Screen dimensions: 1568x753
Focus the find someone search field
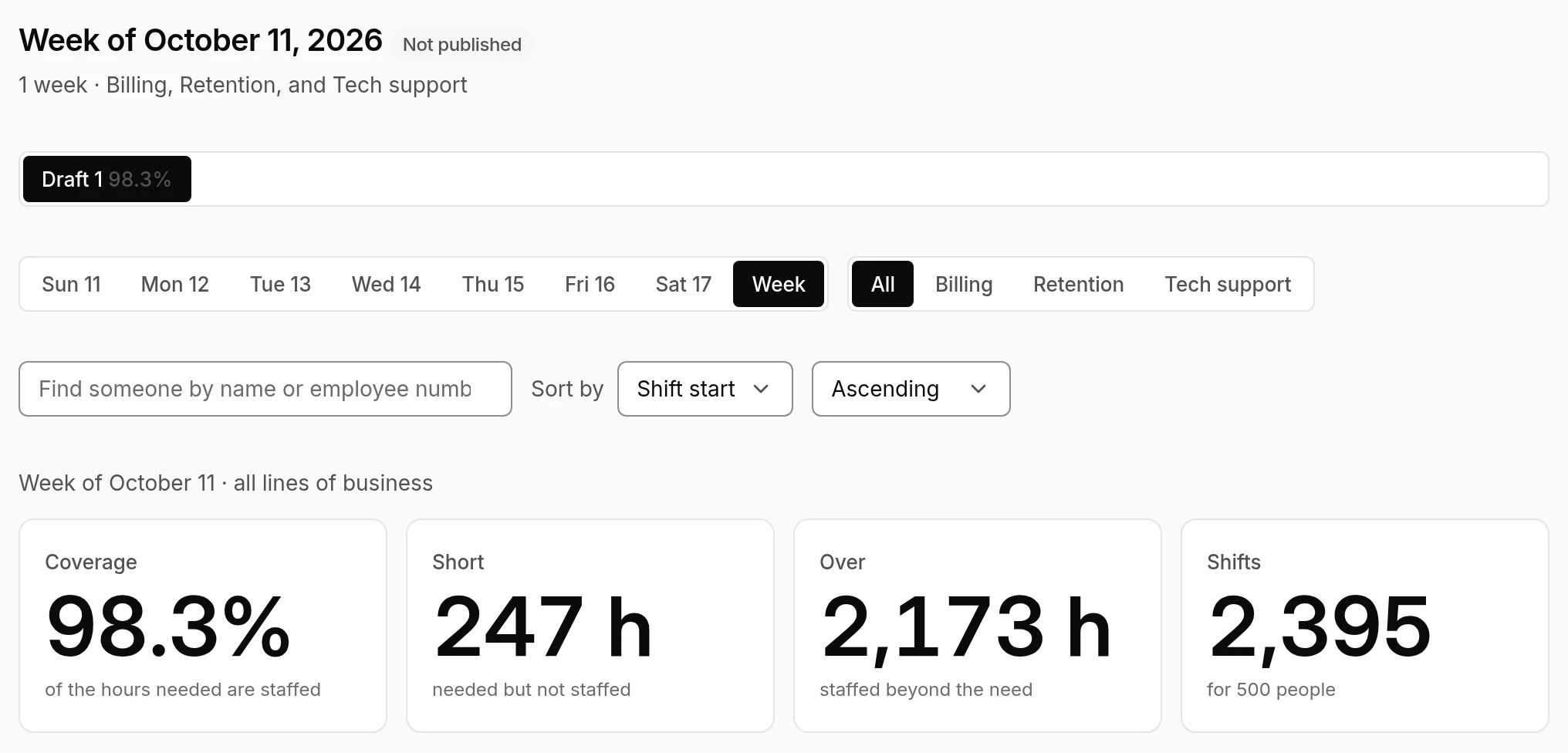265,389
